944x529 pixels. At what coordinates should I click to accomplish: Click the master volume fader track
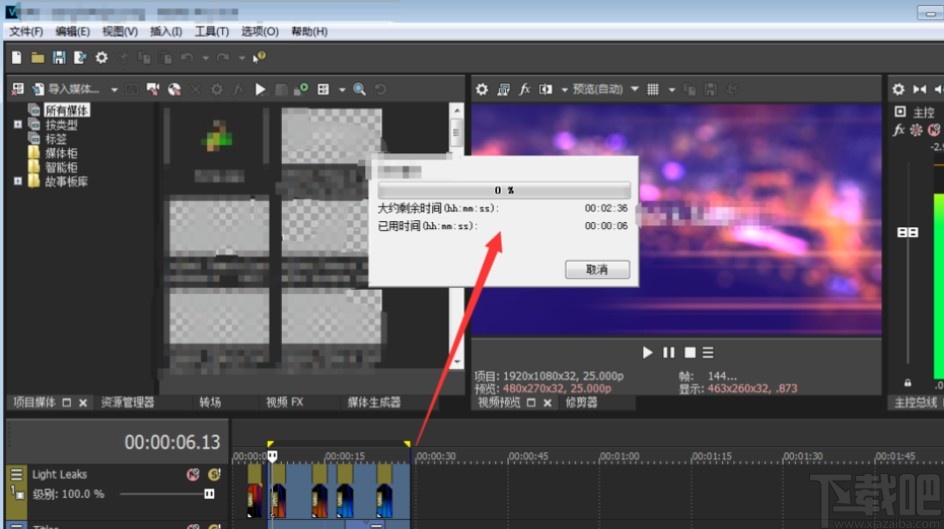(907, 263)
